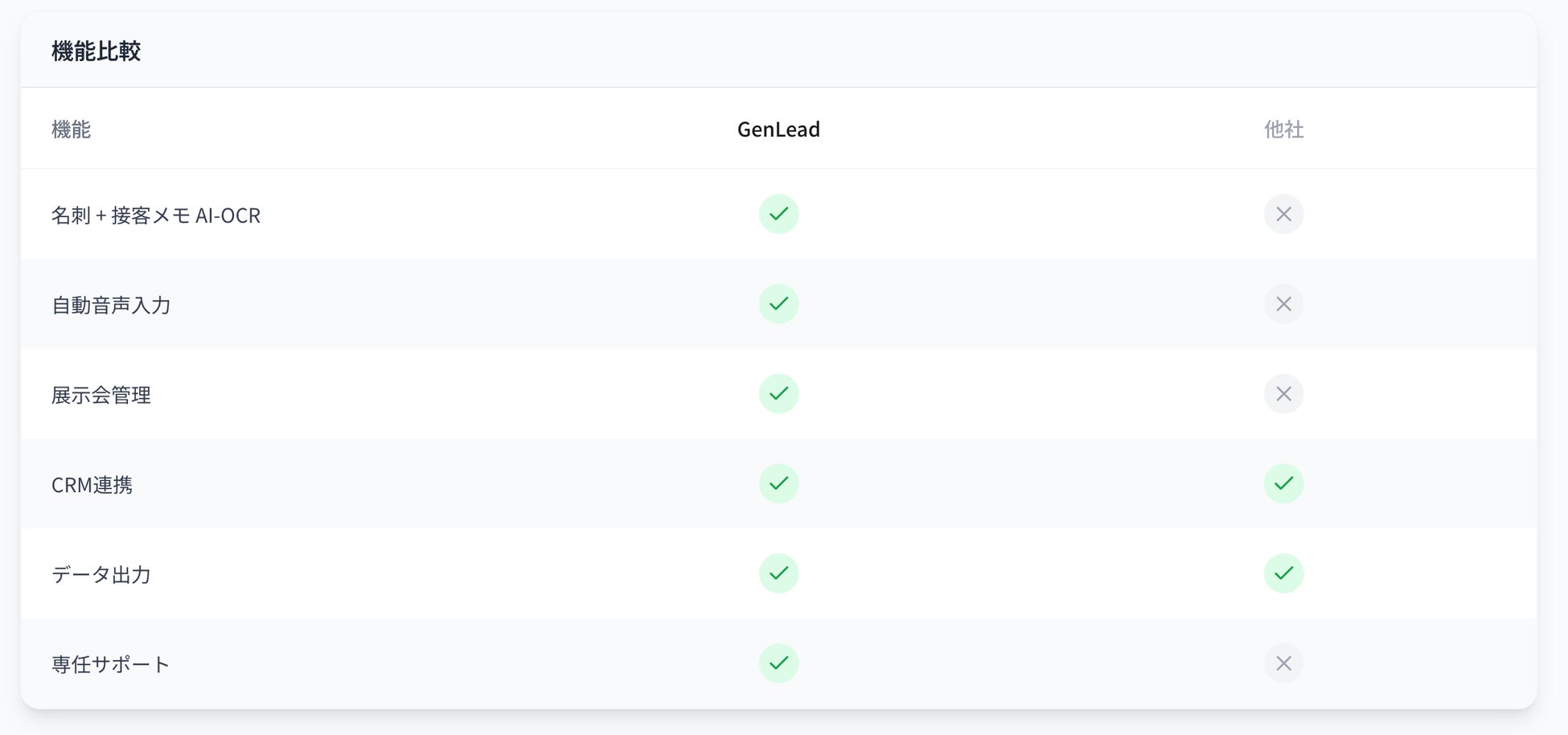The height and width of the screenshot is (735, 1568).
Task: Click GenLead checkmark for 展示会管理
Action: [x=778, y=394]
